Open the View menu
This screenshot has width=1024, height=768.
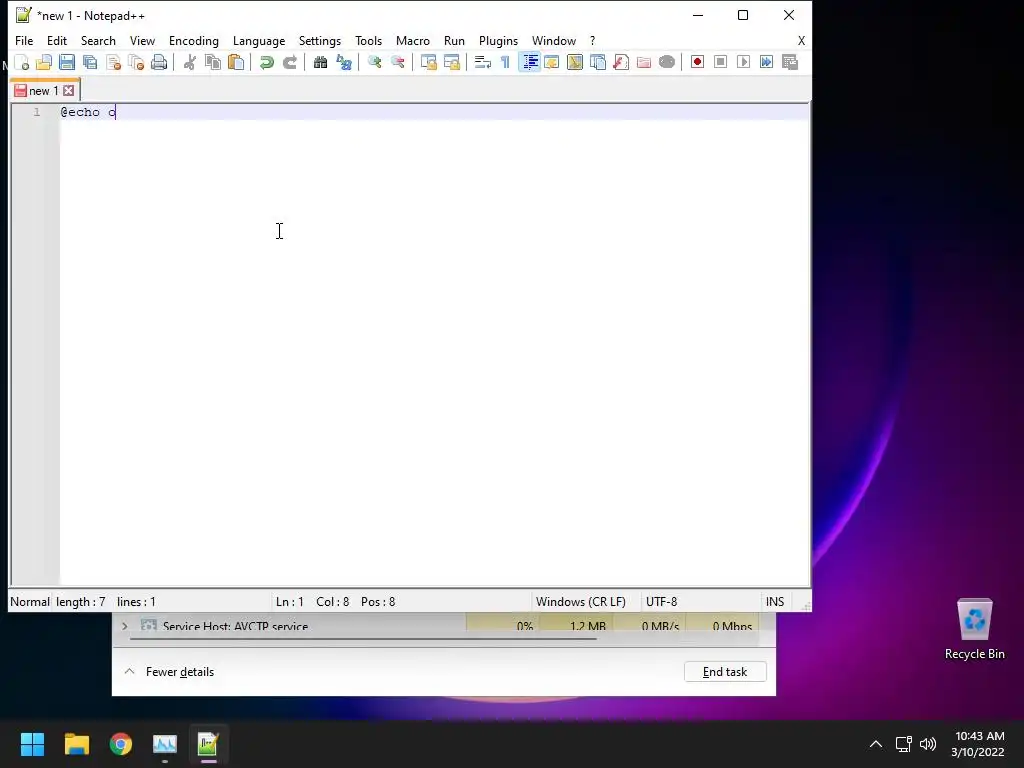142,40
